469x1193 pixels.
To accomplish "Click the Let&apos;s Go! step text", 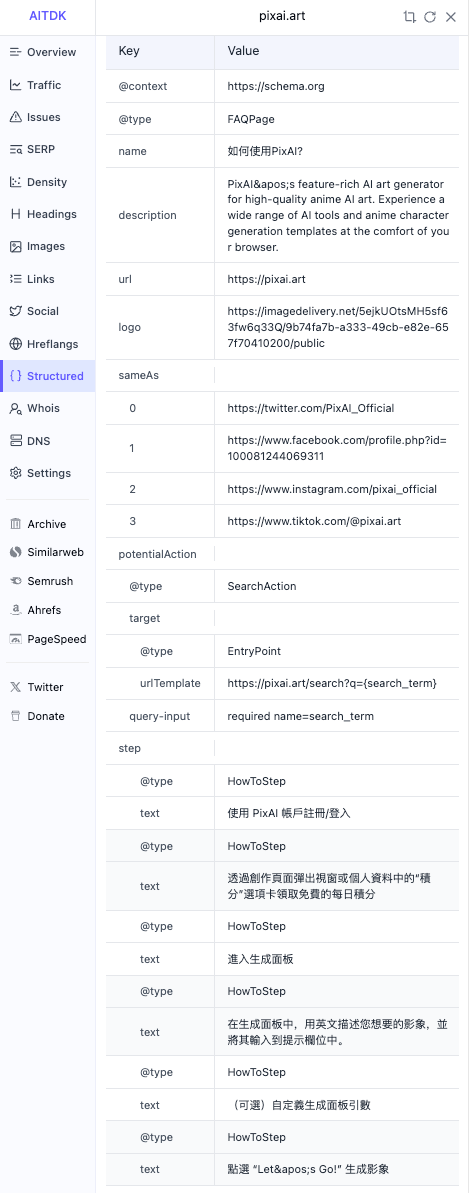I will (x=308, y=1169).
